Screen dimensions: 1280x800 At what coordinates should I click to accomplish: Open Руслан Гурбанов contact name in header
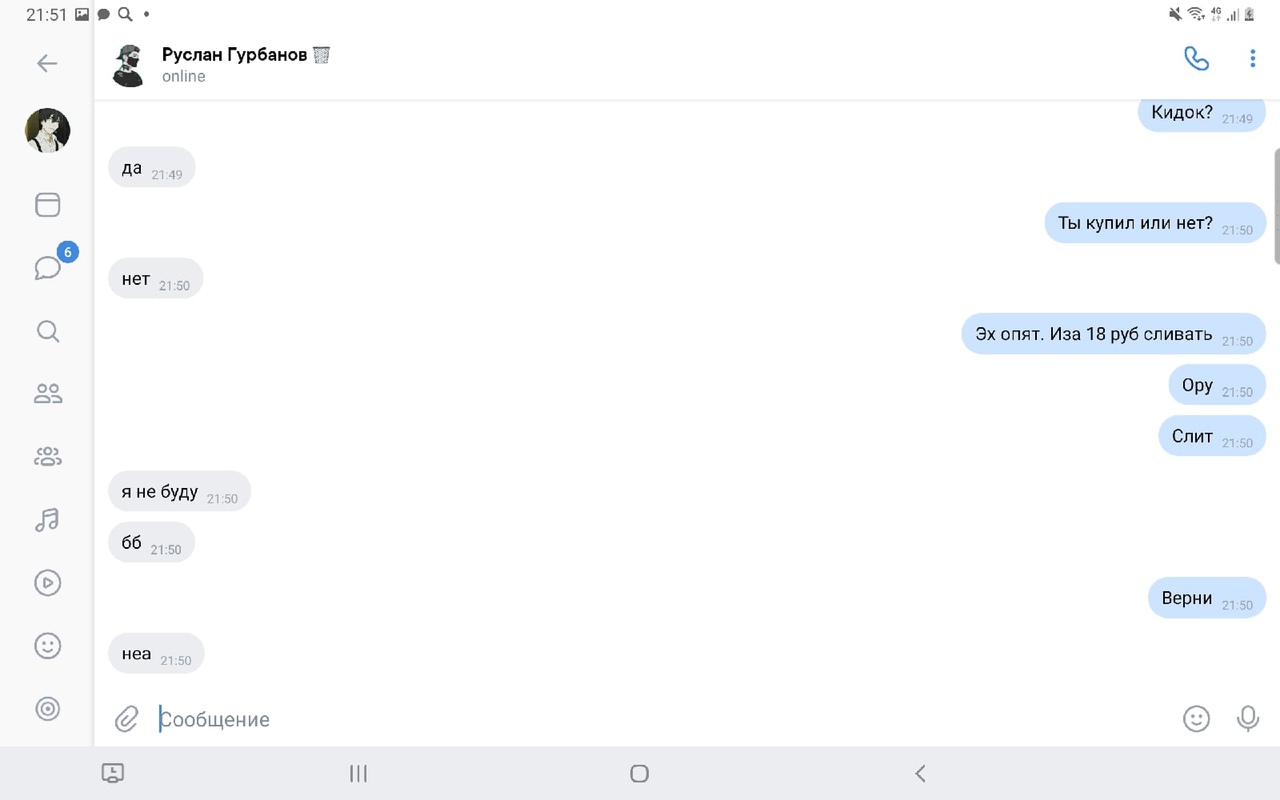[x=235, y=55]
